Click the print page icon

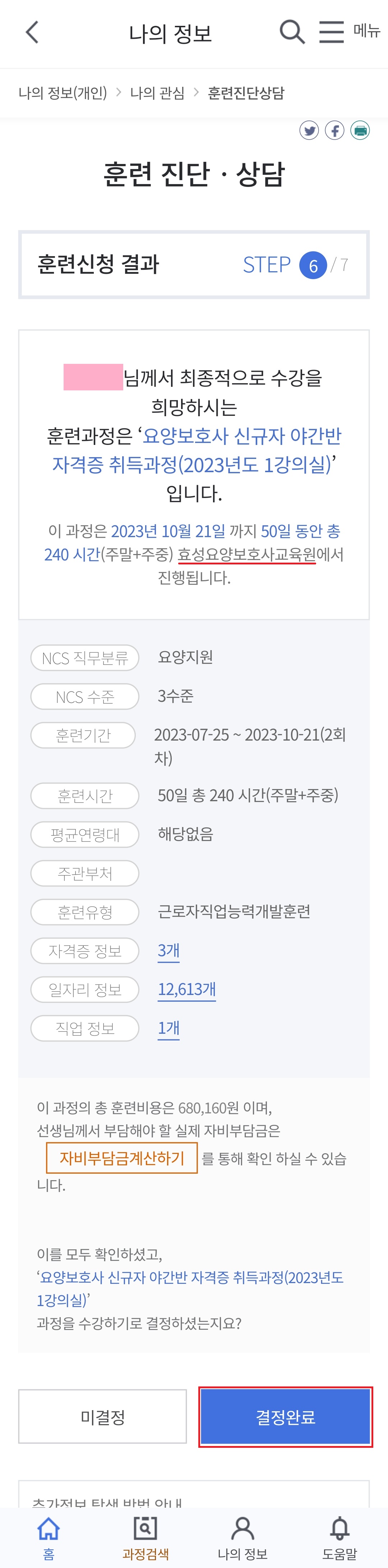coord(360,130)
